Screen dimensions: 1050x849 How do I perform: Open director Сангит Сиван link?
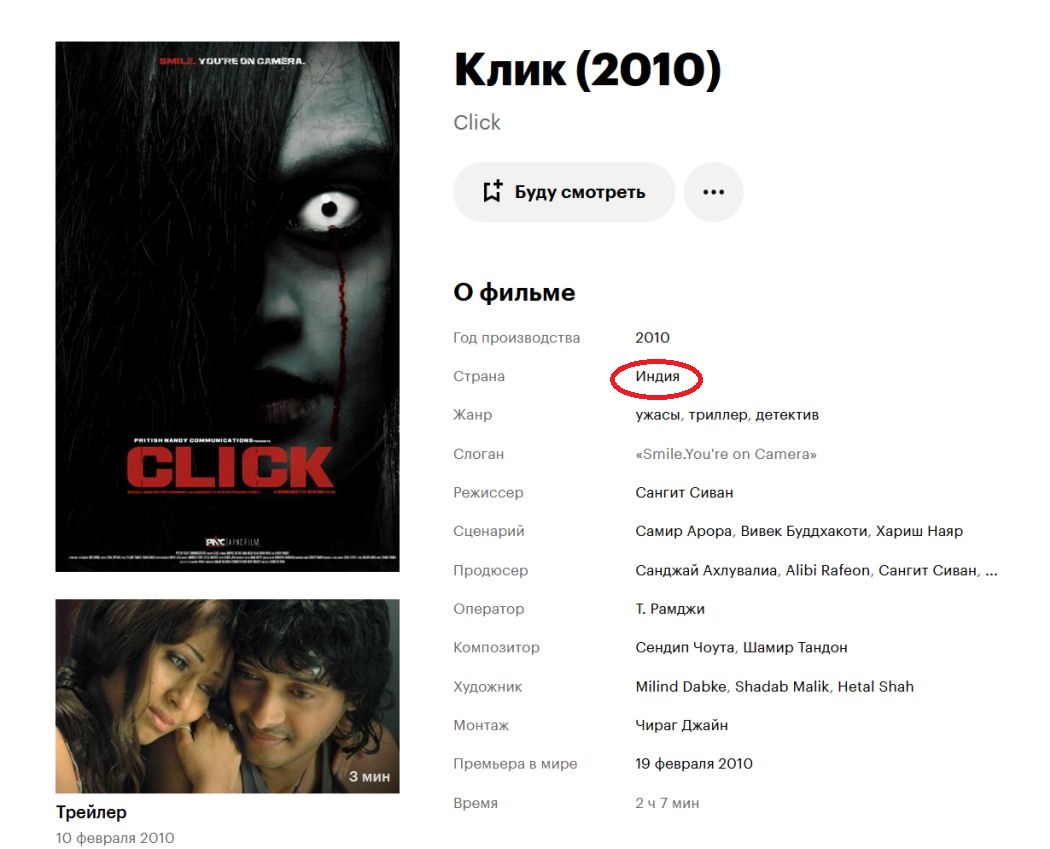pos(684,493)
